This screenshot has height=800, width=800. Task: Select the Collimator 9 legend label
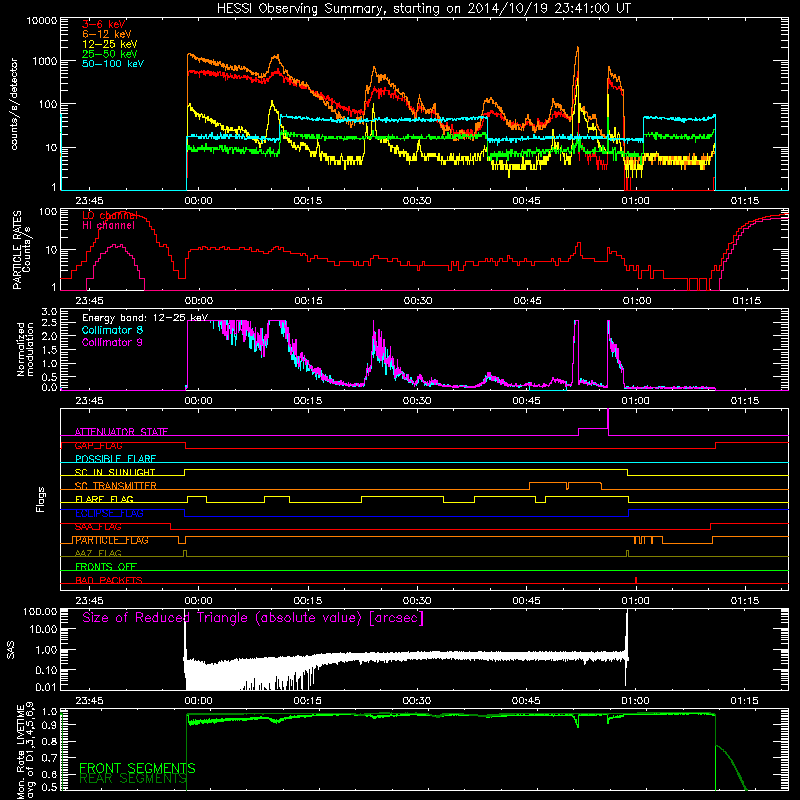pos(112,342)
